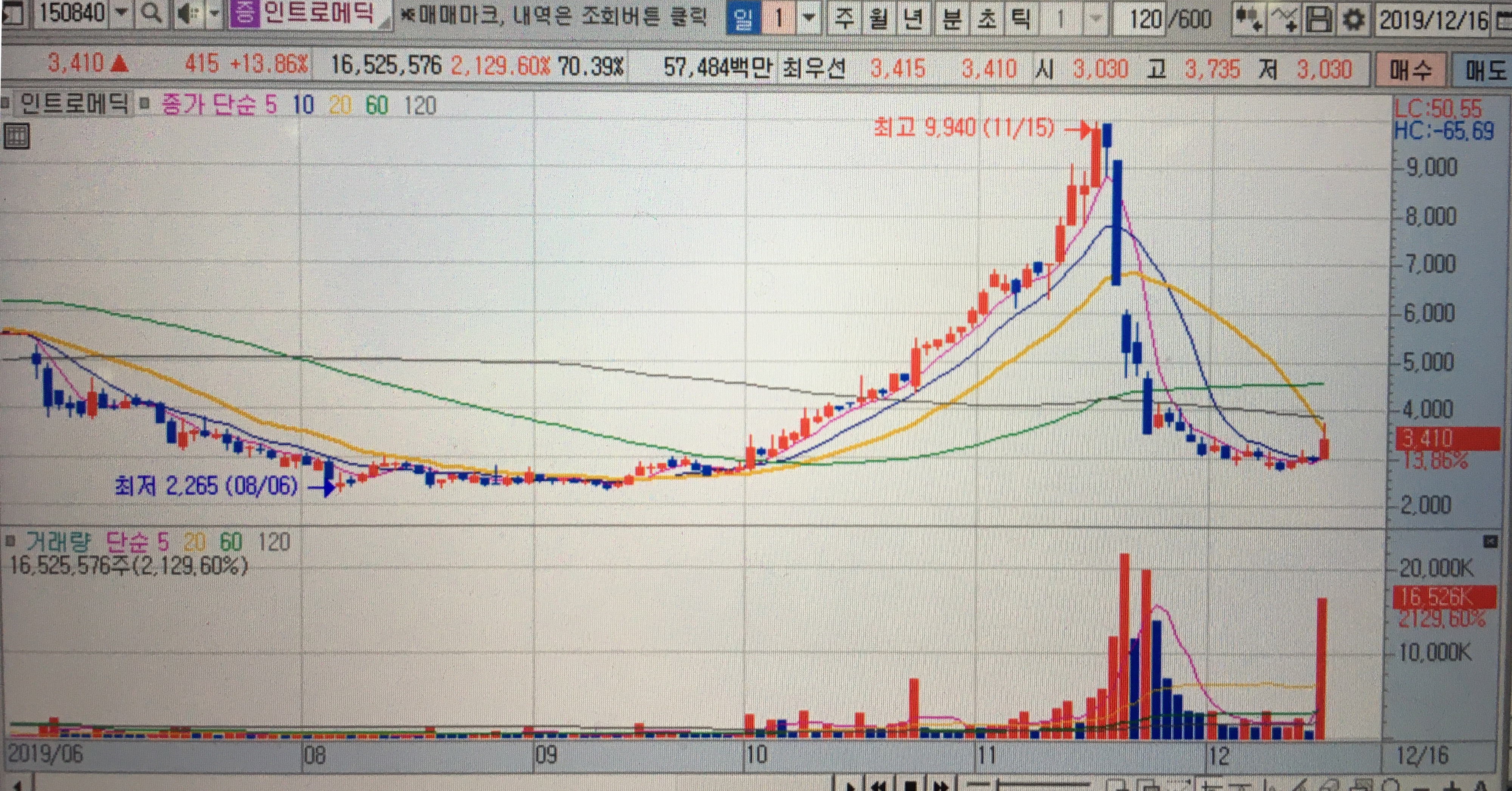The image size is (1512, 791).
Task: Open the period multiplier dropdown next to 일
Action: (808, 18)
